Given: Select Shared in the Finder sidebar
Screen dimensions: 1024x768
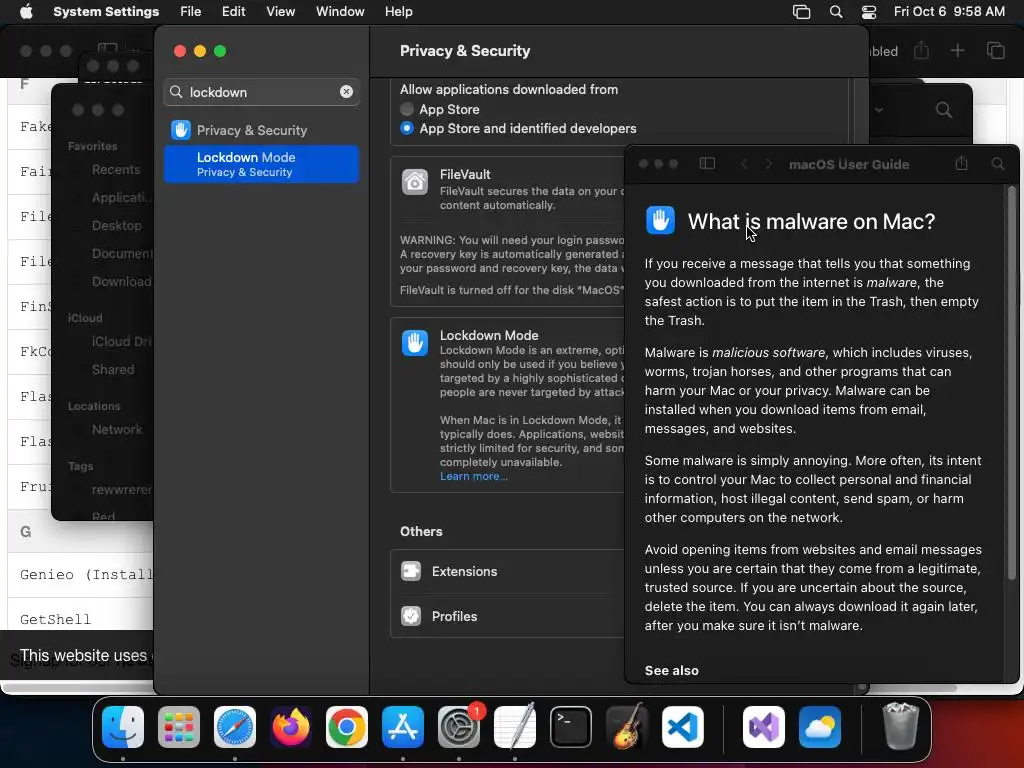Looking at the screenshot, I should [x=112, y=370].
